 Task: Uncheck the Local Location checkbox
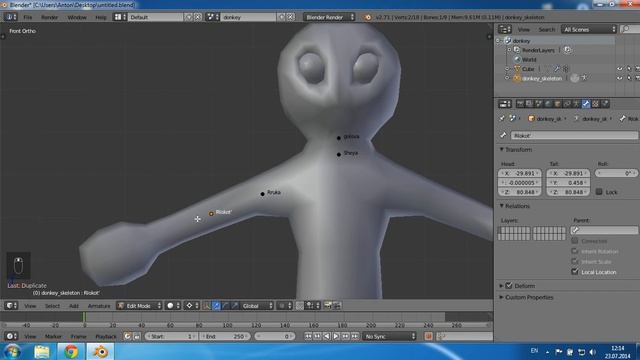click(x=575, y=271)
